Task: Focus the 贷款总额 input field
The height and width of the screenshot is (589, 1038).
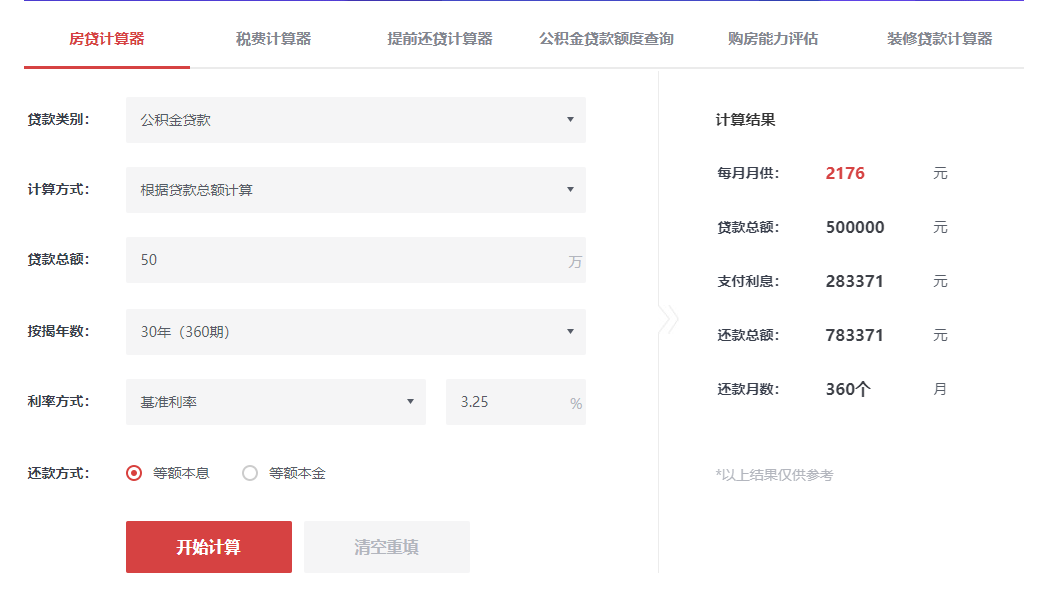Action: [345, 260]
